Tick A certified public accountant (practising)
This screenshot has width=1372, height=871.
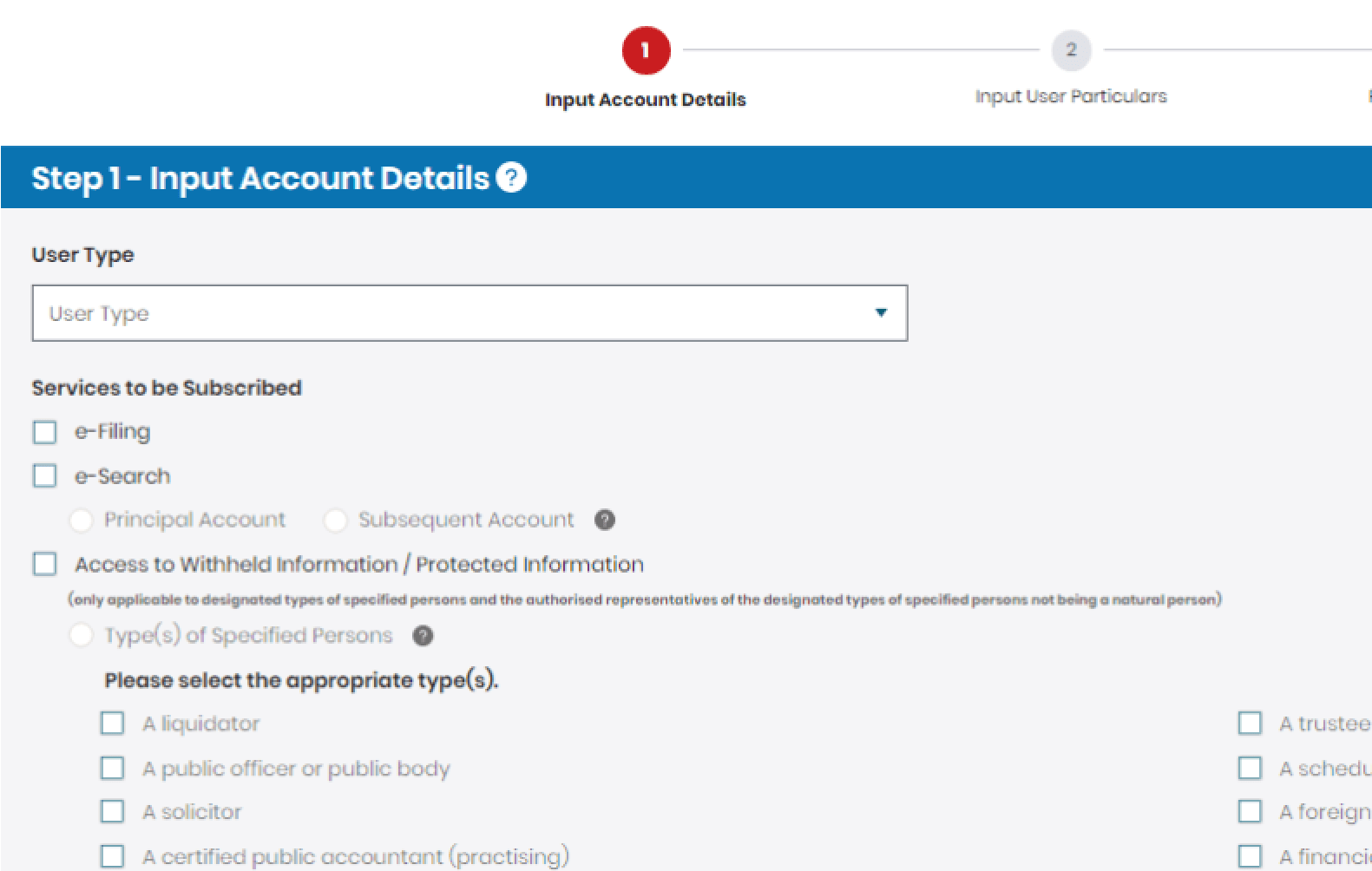point(113,856)
